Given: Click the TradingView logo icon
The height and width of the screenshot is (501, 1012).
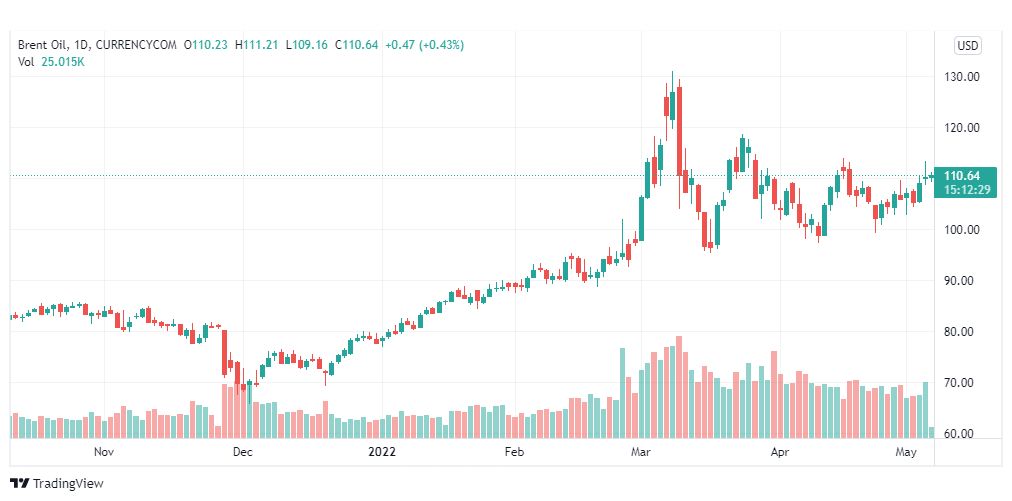Looking at the screenshot, I should (19, 483).
